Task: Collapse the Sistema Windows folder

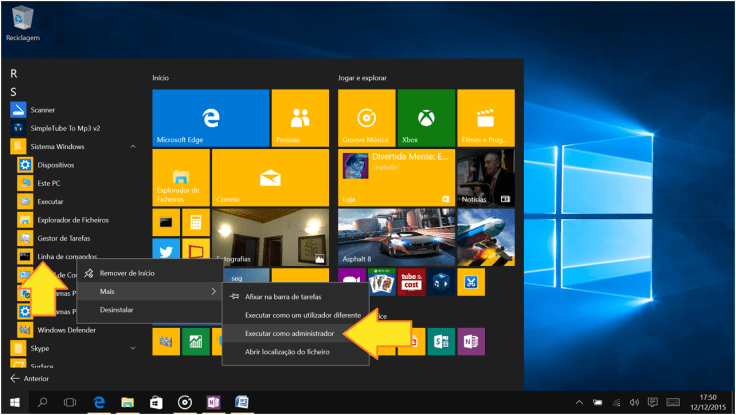Action: (x=134, y=147)
